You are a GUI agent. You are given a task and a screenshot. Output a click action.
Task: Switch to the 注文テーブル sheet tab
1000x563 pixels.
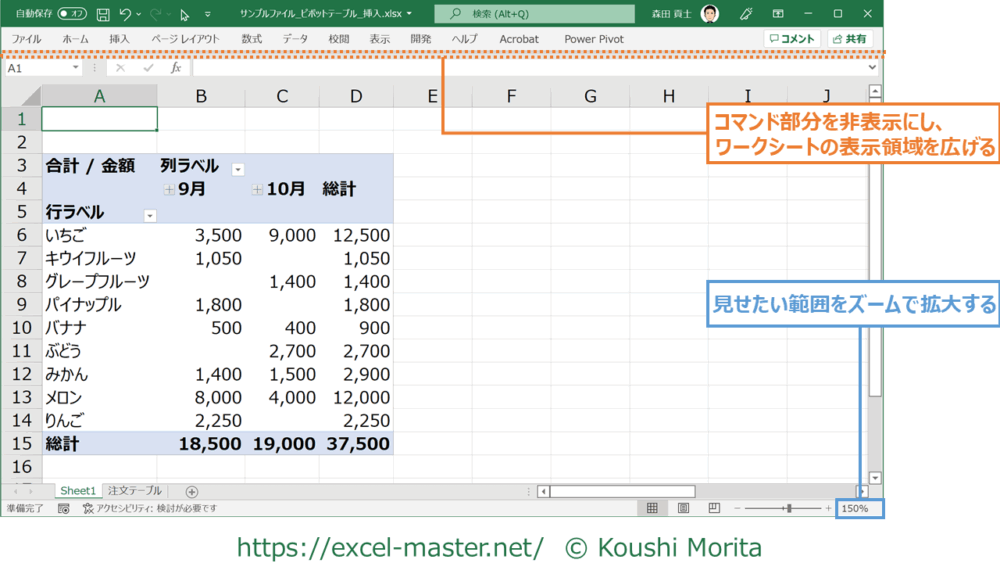coord(134,491)
